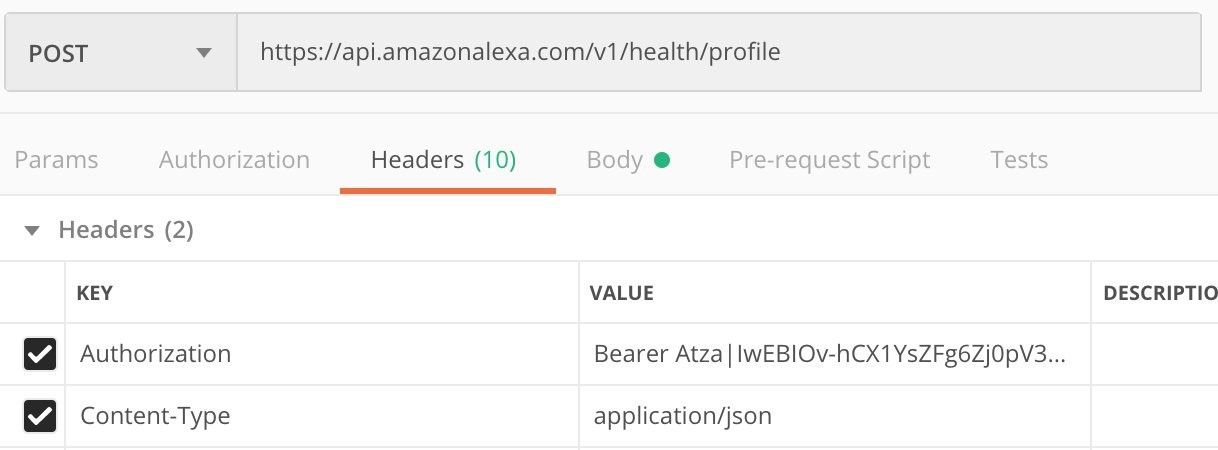This screenshot has height=450, width=1218.
Task: Click the KEY column header
Action: click(x=95, y=293)
